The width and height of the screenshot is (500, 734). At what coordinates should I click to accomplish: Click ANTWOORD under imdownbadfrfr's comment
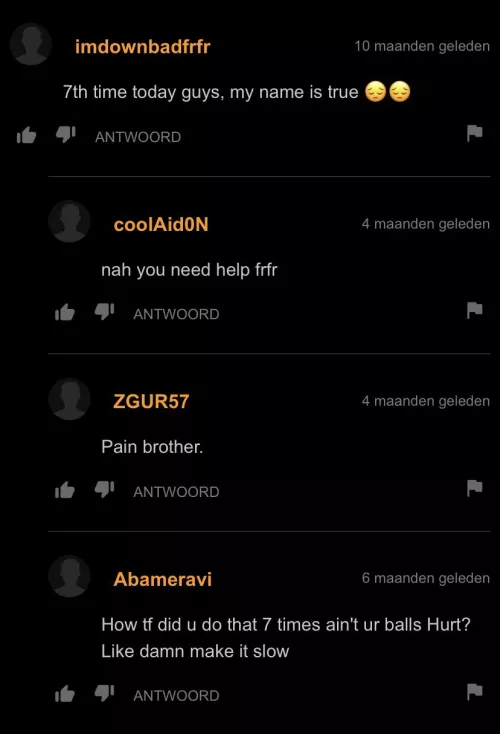[138, 137]
